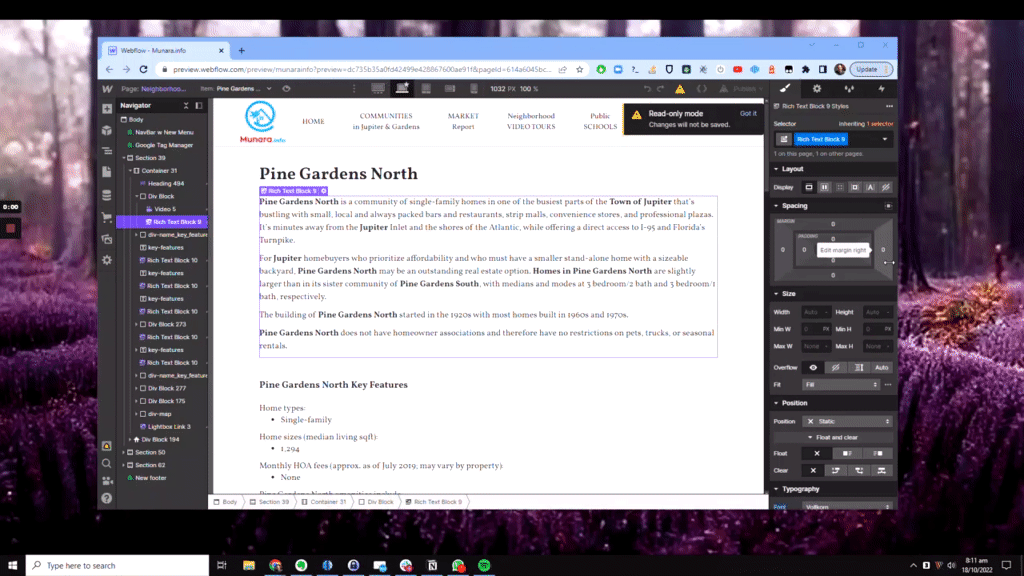The image size is (1024, 576).
Task: Set Display to Flex in Layout section
Action: point(823,188)
